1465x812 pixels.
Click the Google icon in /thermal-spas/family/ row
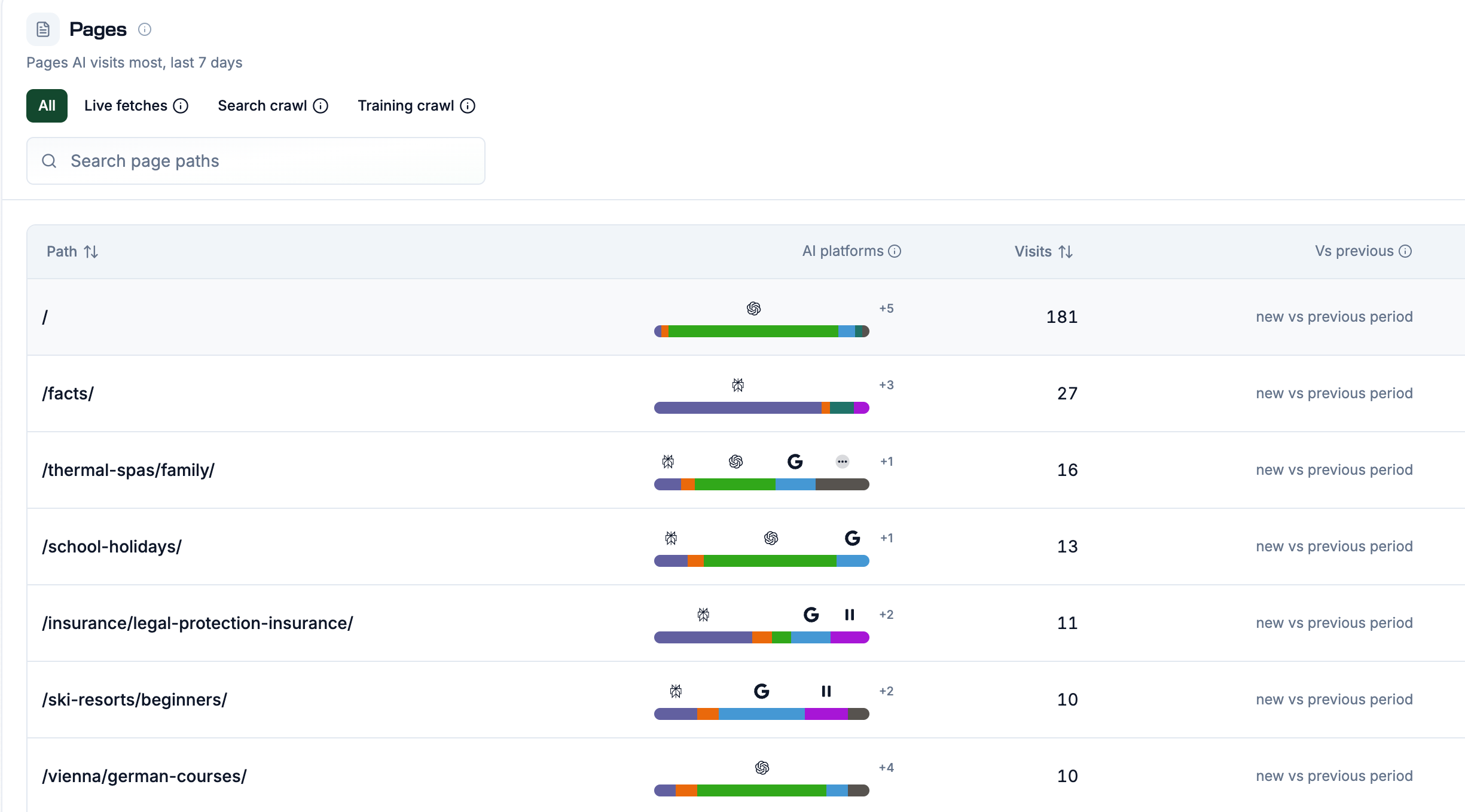[795, 462]
